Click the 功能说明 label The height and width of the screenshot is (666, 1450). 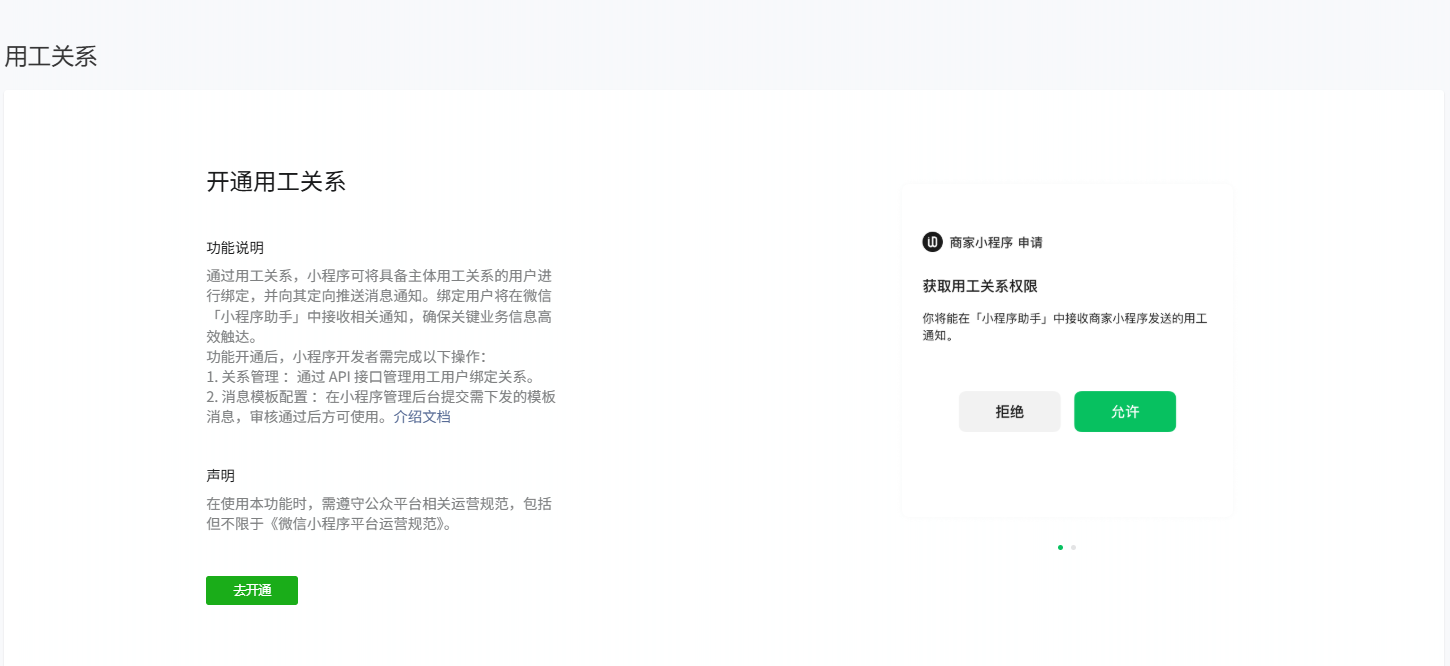click(235, 248)
